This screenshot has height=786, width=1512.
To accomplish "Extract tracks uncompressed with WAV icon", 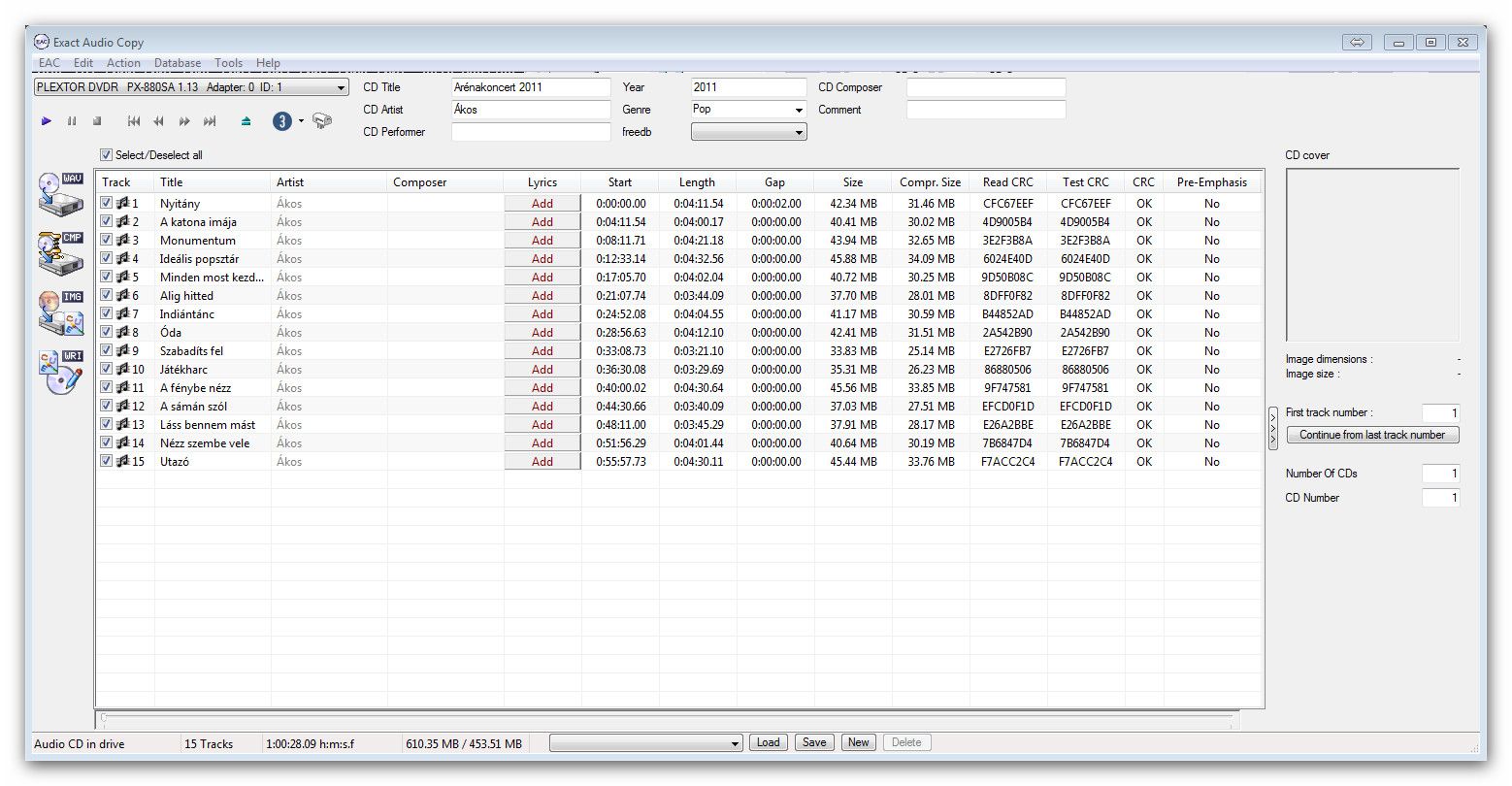I will click(60, 194).
